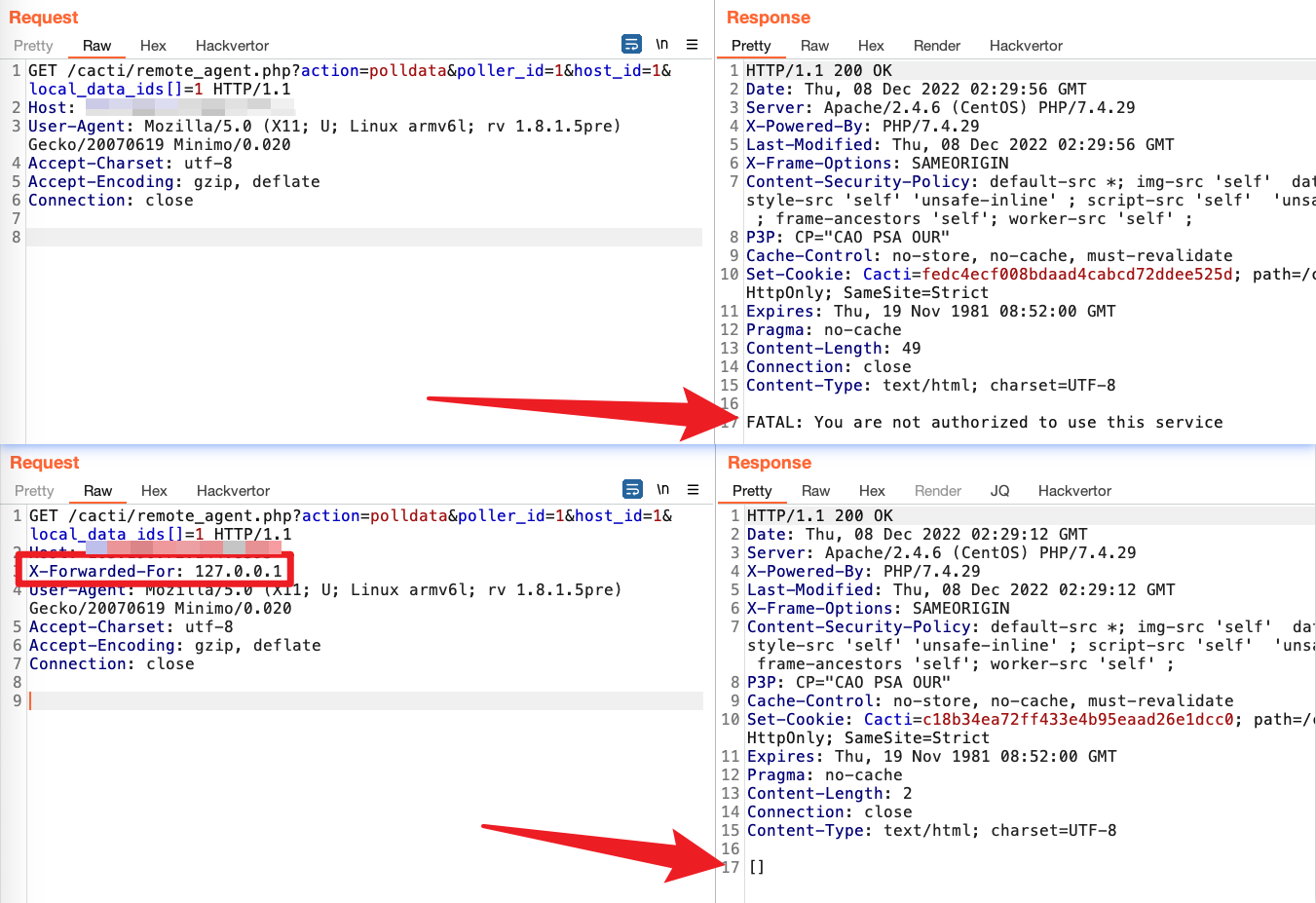Select Hex tab in top Request pane

click(153, 46)
